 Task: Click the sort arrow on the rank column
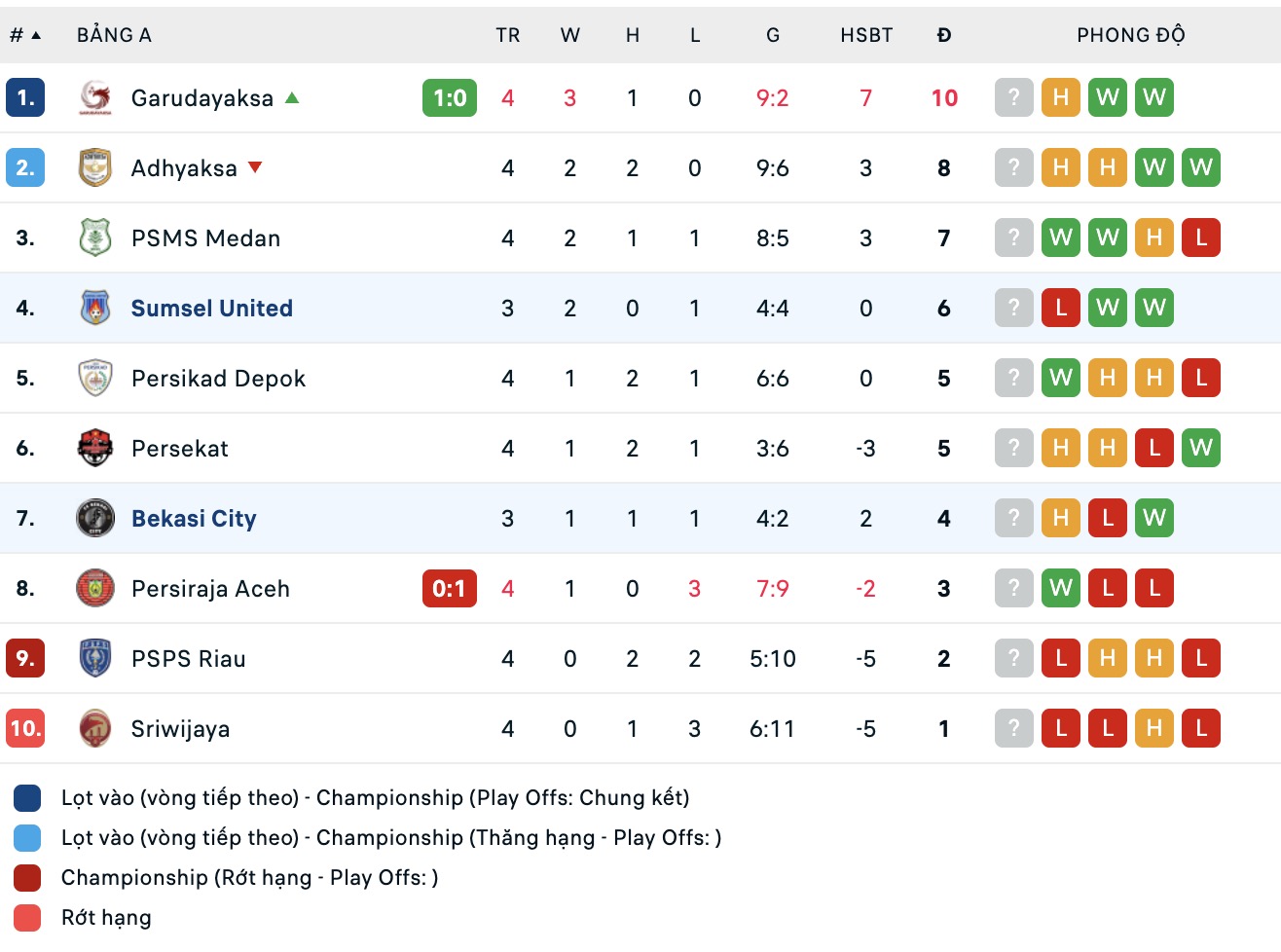click(x=37, y=34)
